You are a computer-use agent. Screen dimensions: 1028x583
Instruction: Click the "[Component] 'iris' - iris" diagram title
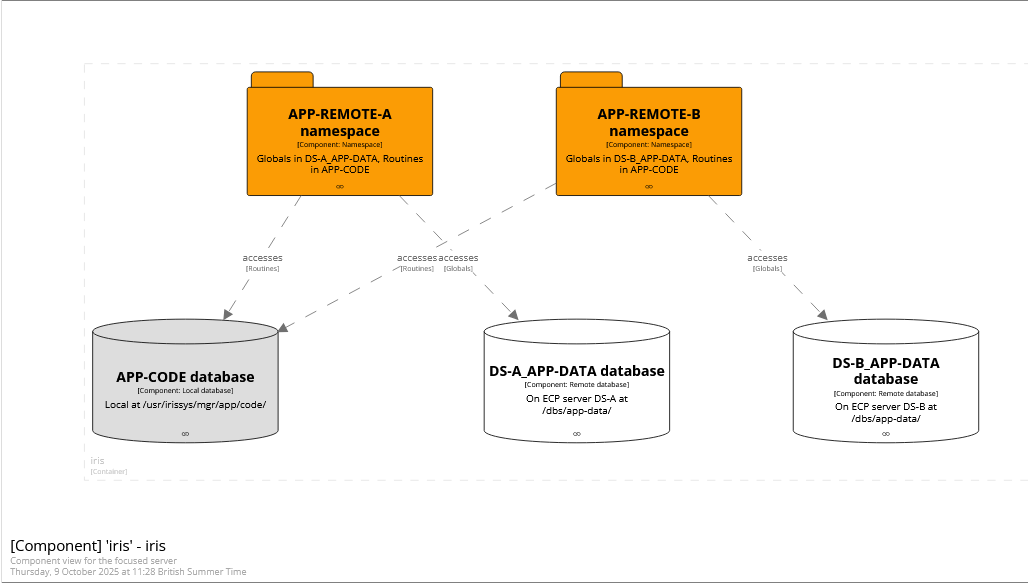(x=88, y=545)
